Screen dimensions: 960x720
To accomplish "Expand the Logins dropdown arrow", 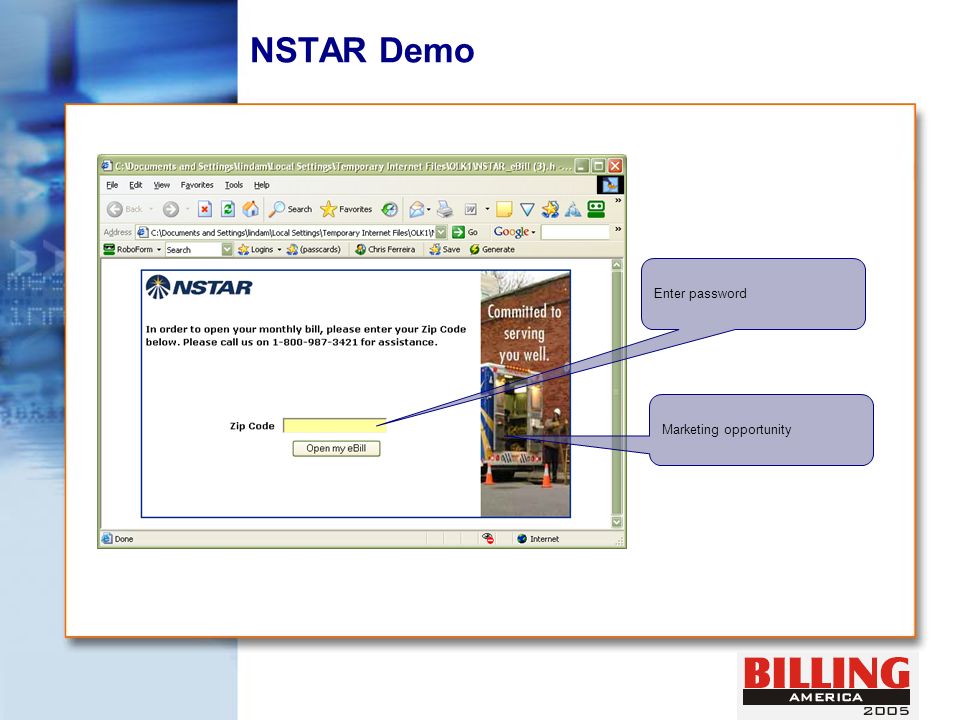I will click(x=279, y=250).
